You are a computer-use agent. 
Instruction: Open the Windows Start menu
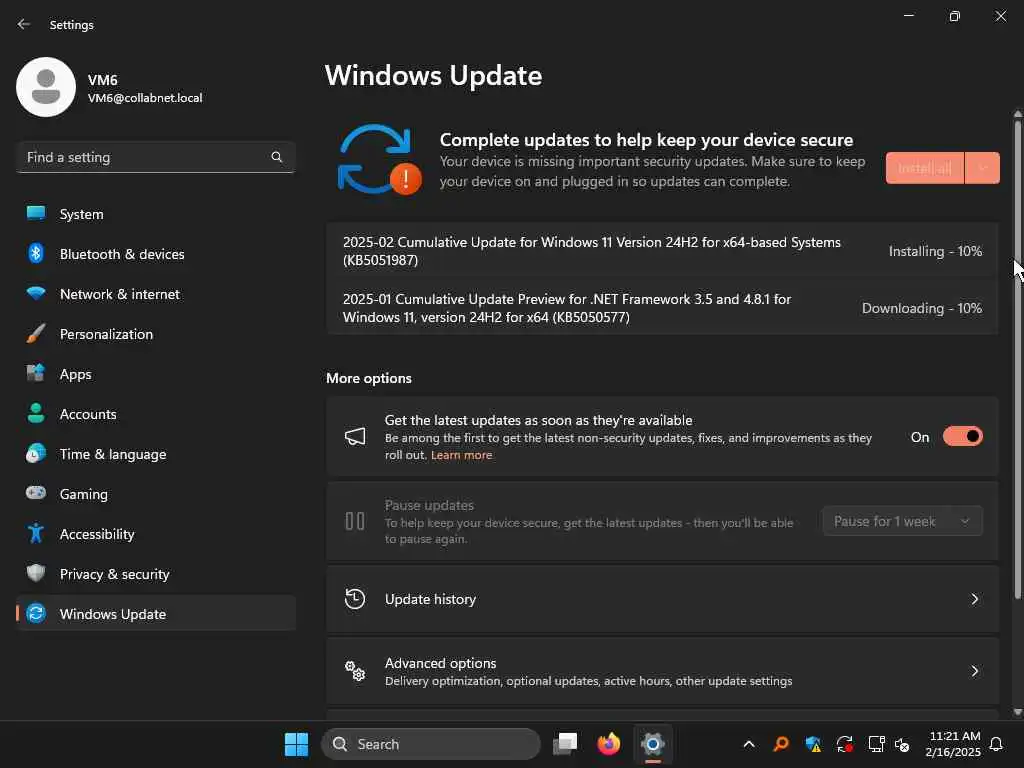pyautogui.click(x=296, y=744)
